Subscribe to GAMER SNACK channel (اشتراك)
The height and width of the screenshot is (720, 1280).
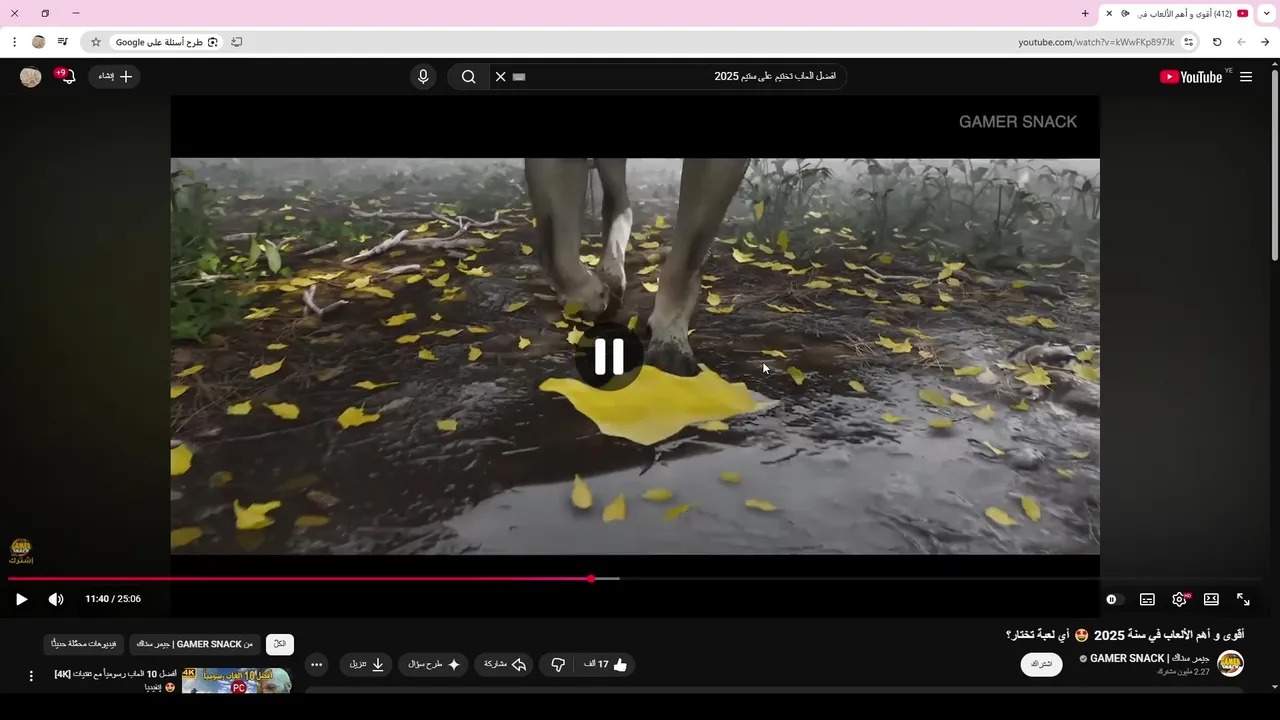(x=1041, y=664)
